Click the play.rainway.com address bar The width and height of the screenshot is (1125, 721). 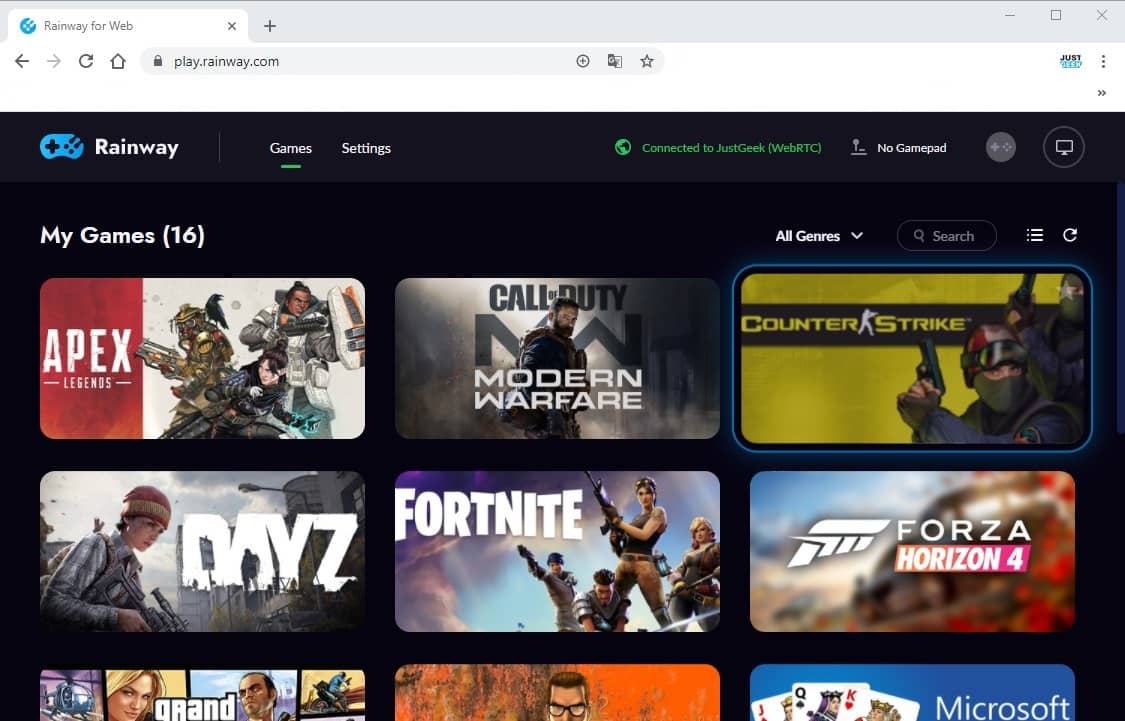[402, 61]
